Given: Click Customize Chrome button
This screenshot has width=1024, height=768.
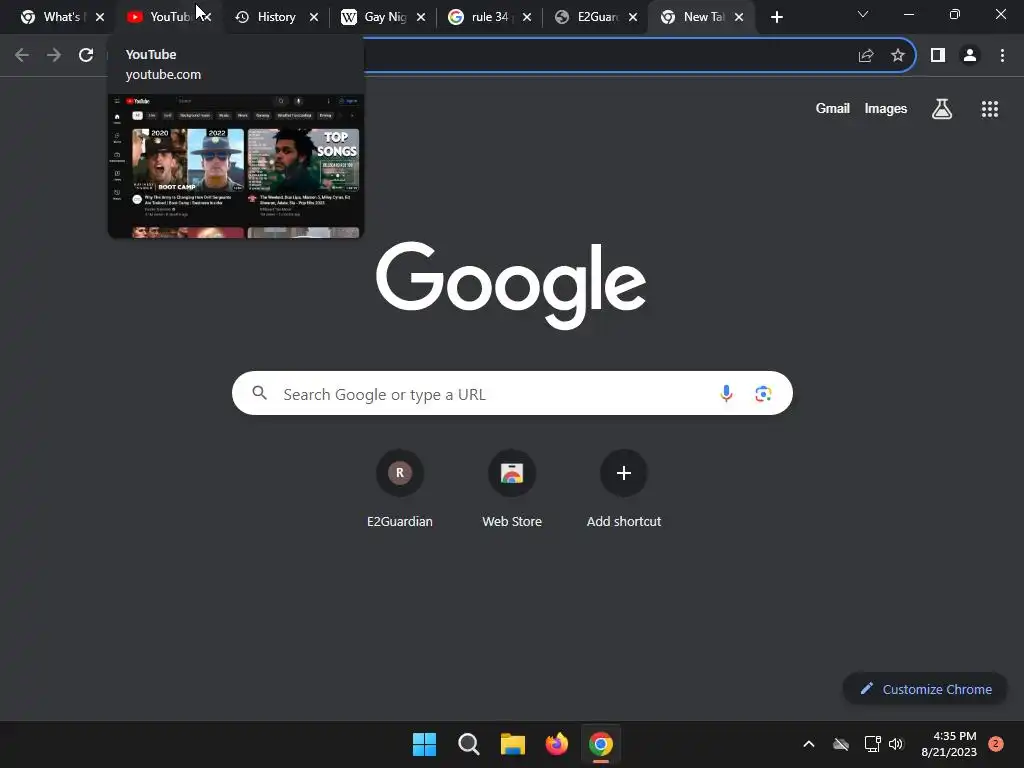Looking at the screenshot, I should click(x=925, y=689).
